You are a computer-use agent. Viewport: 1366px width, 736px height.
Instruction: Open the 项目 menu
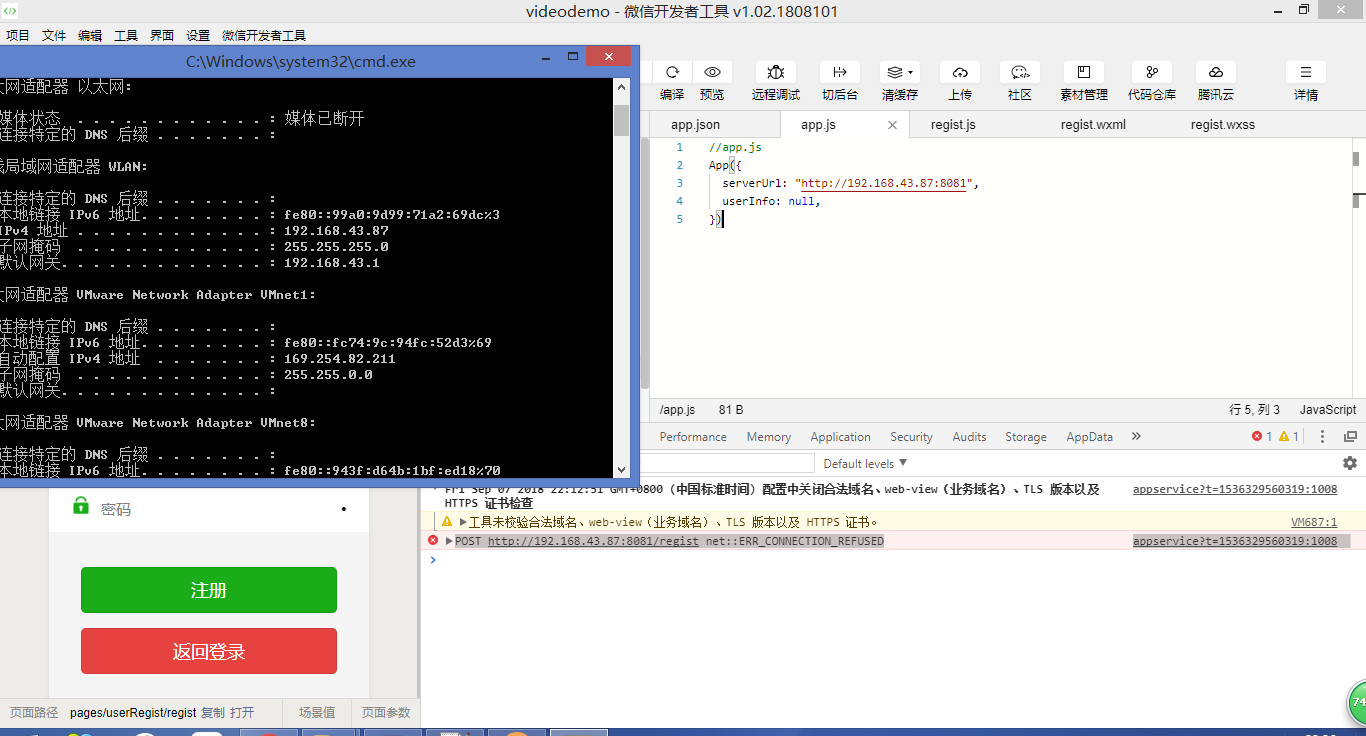tap(18, 35)
